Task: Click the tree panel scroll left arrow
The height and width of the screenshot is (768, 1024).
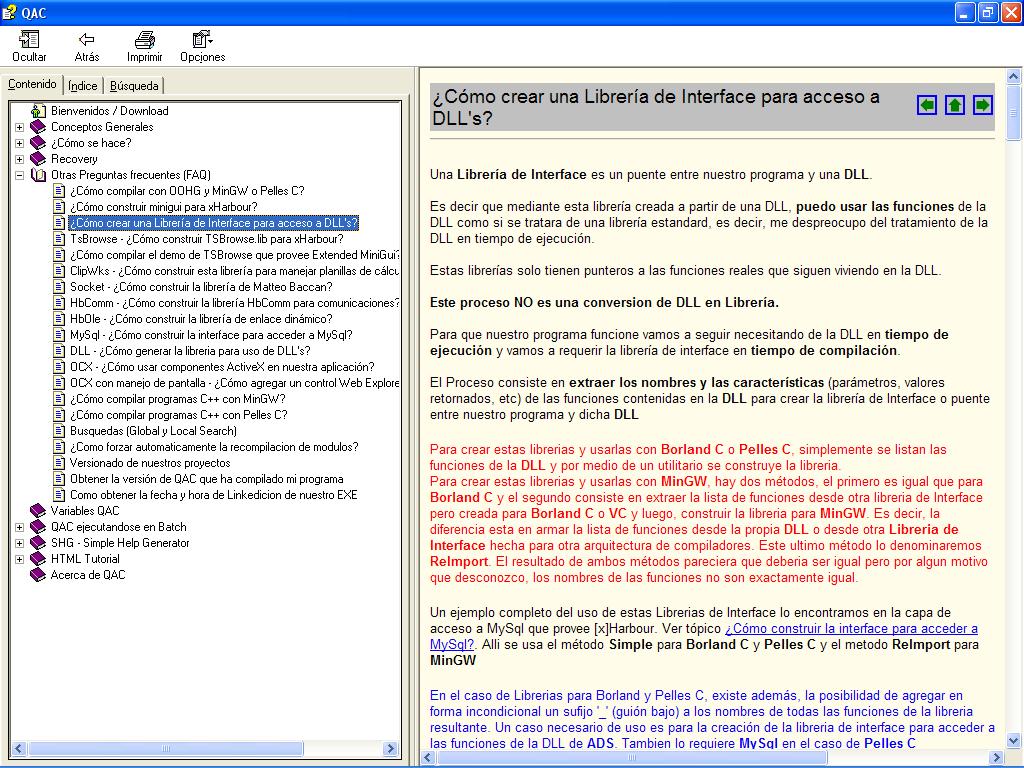Action: 18,748
